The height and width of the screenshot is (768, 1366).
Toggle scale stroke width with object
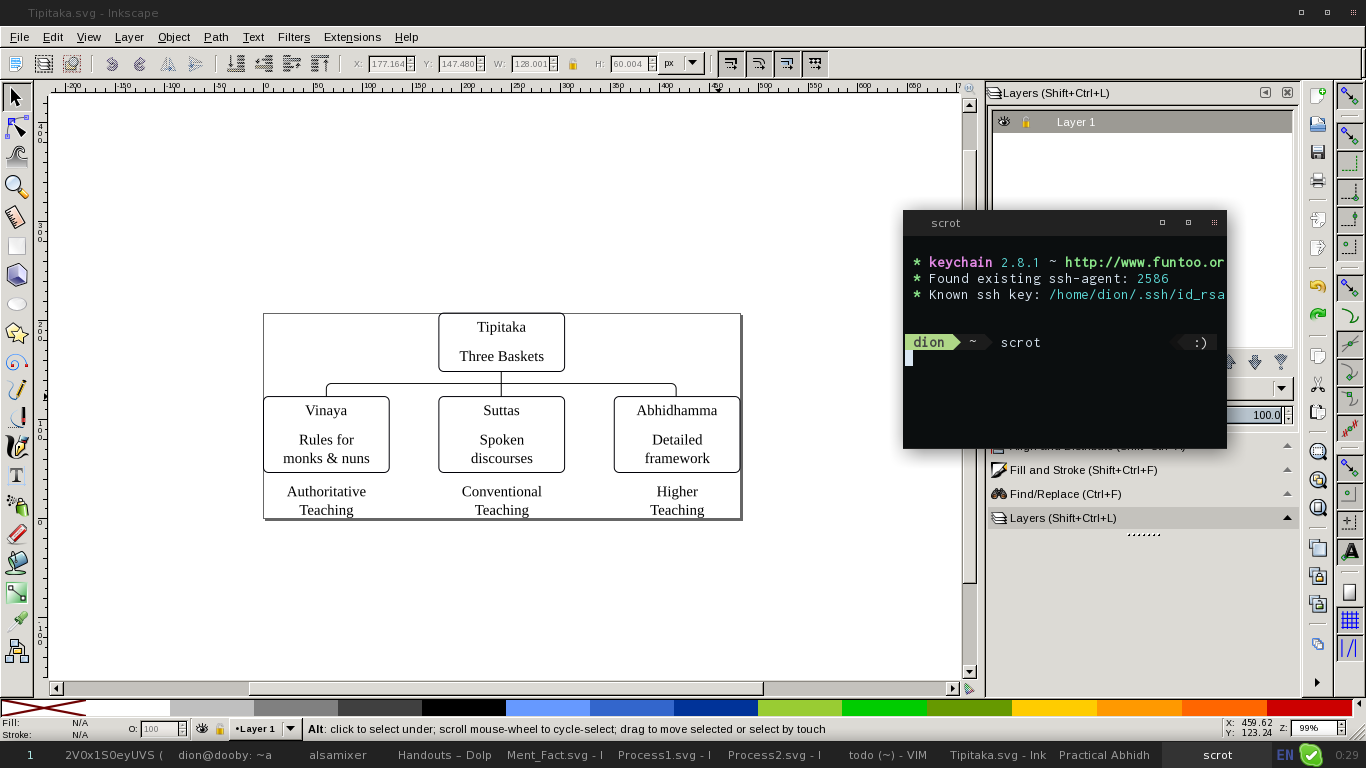click(731, 64)
